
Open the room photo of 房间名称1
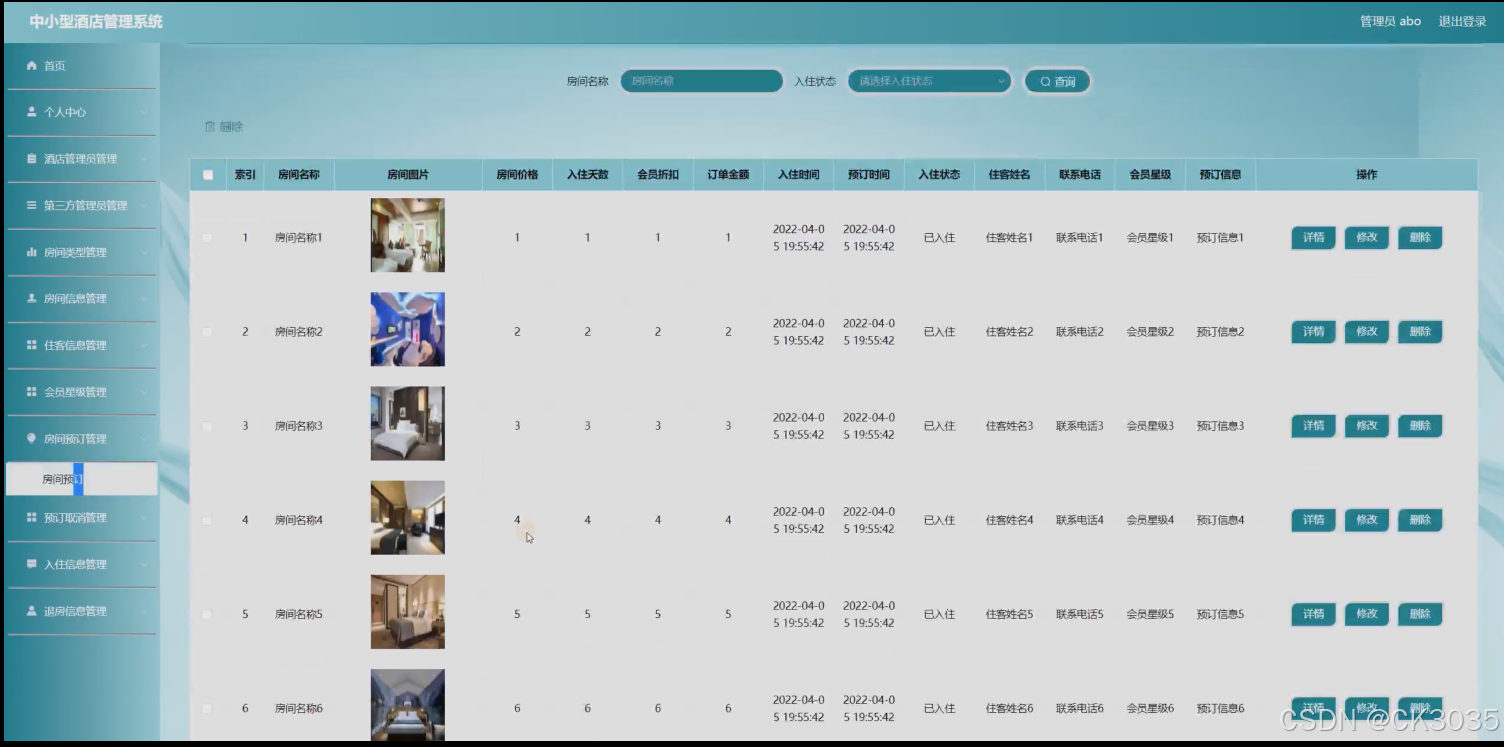coord(408,235)
